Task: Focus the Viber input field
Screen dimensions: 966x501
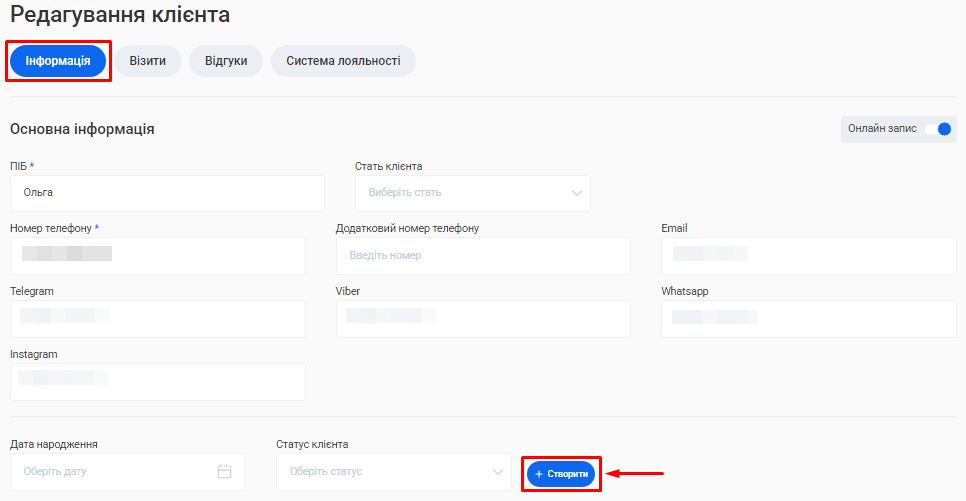Action: (483, 319)
